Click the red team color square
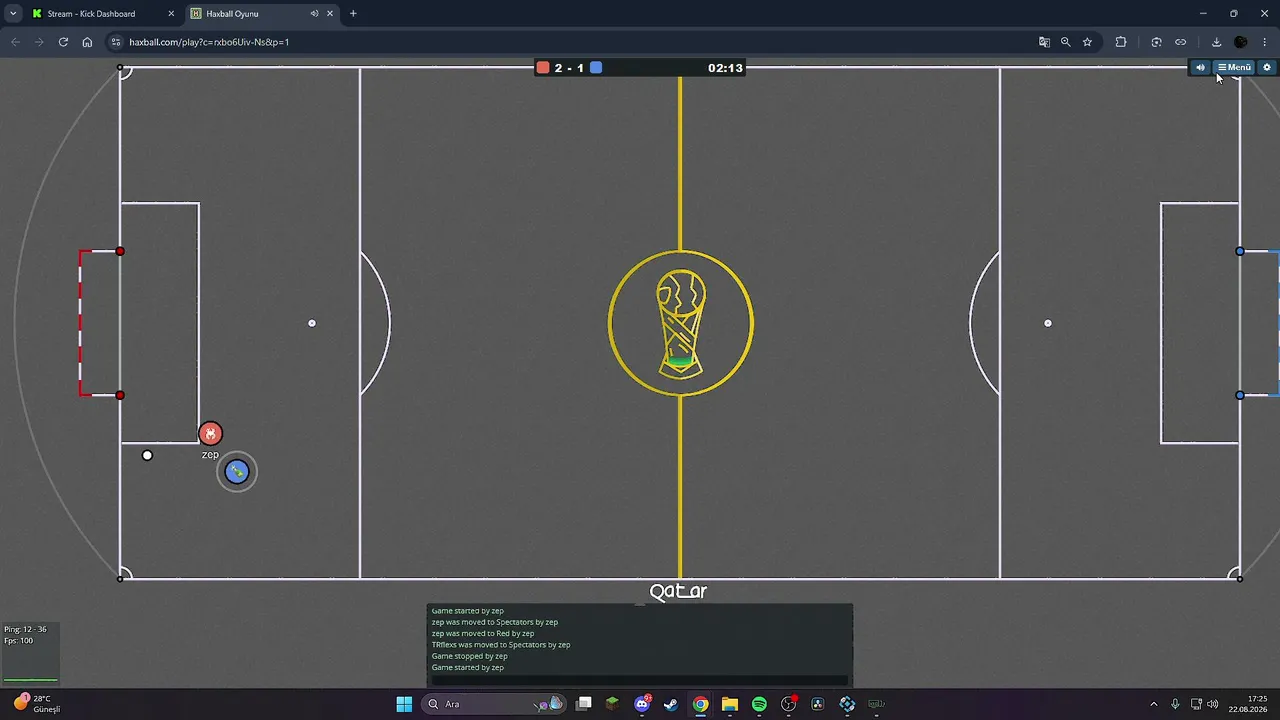This screenshot has height=720, width=1280. click(543, 68)
